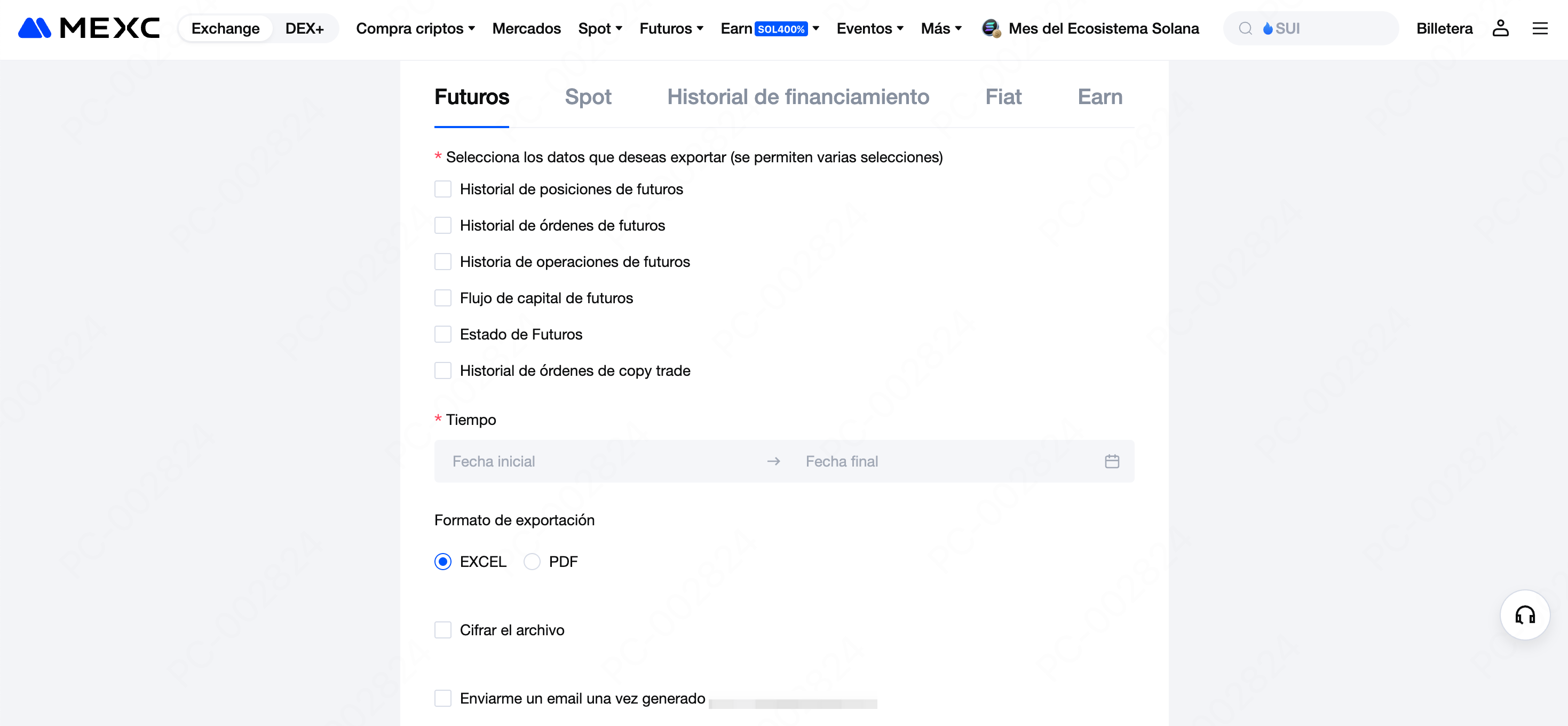
Task: Click the Solana ecosystem event icon
Action: click(991, 28)
